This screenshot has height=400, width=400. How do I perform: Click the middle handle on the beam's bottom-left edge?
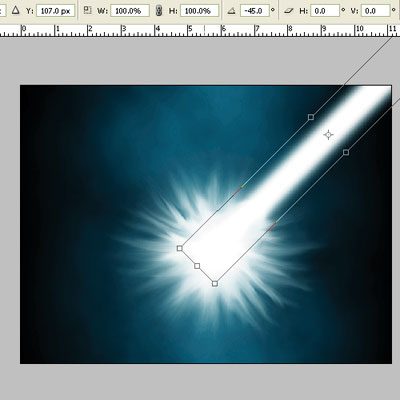tap(197, 266)
